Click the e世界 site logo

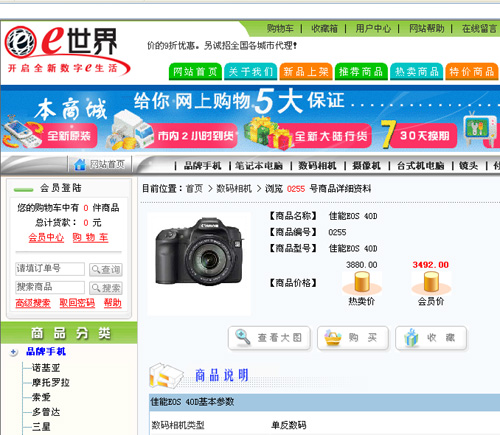coord(67,50)
